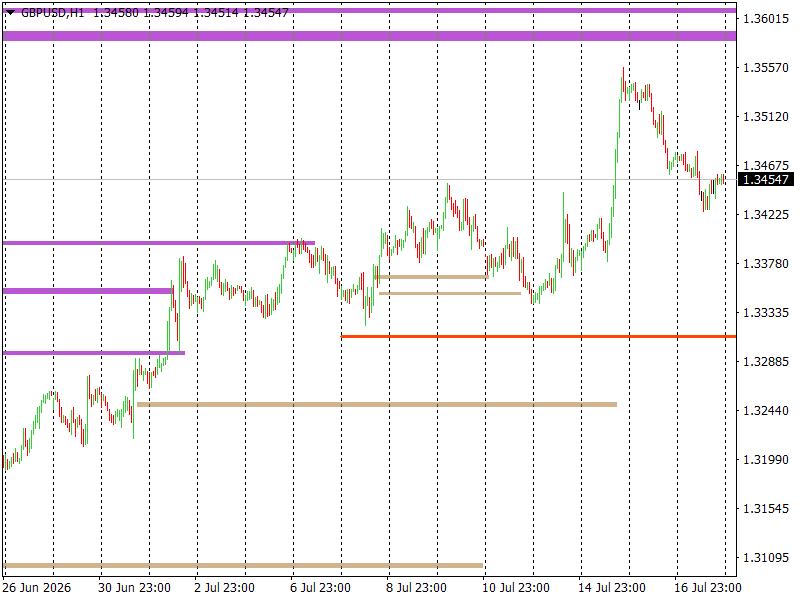Click the 1.33780 price scale label
Image resolution: width=800 pixels, height=600 pixels.
tap(766, 264)
